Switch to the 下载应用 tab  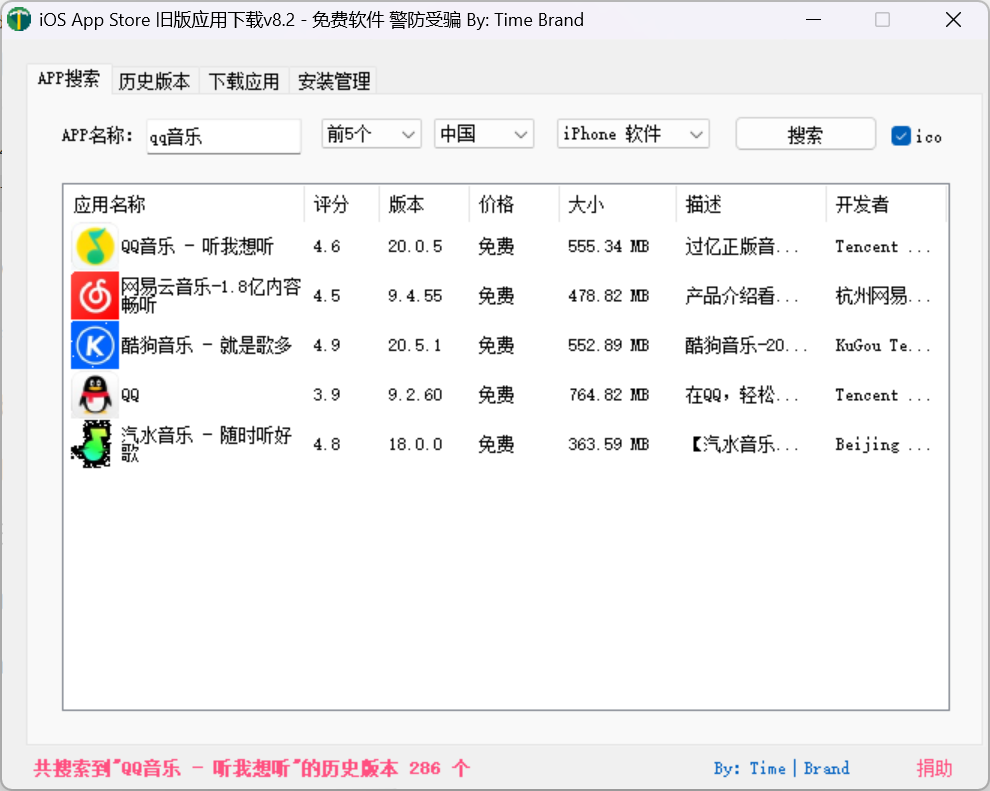(243, 81)
